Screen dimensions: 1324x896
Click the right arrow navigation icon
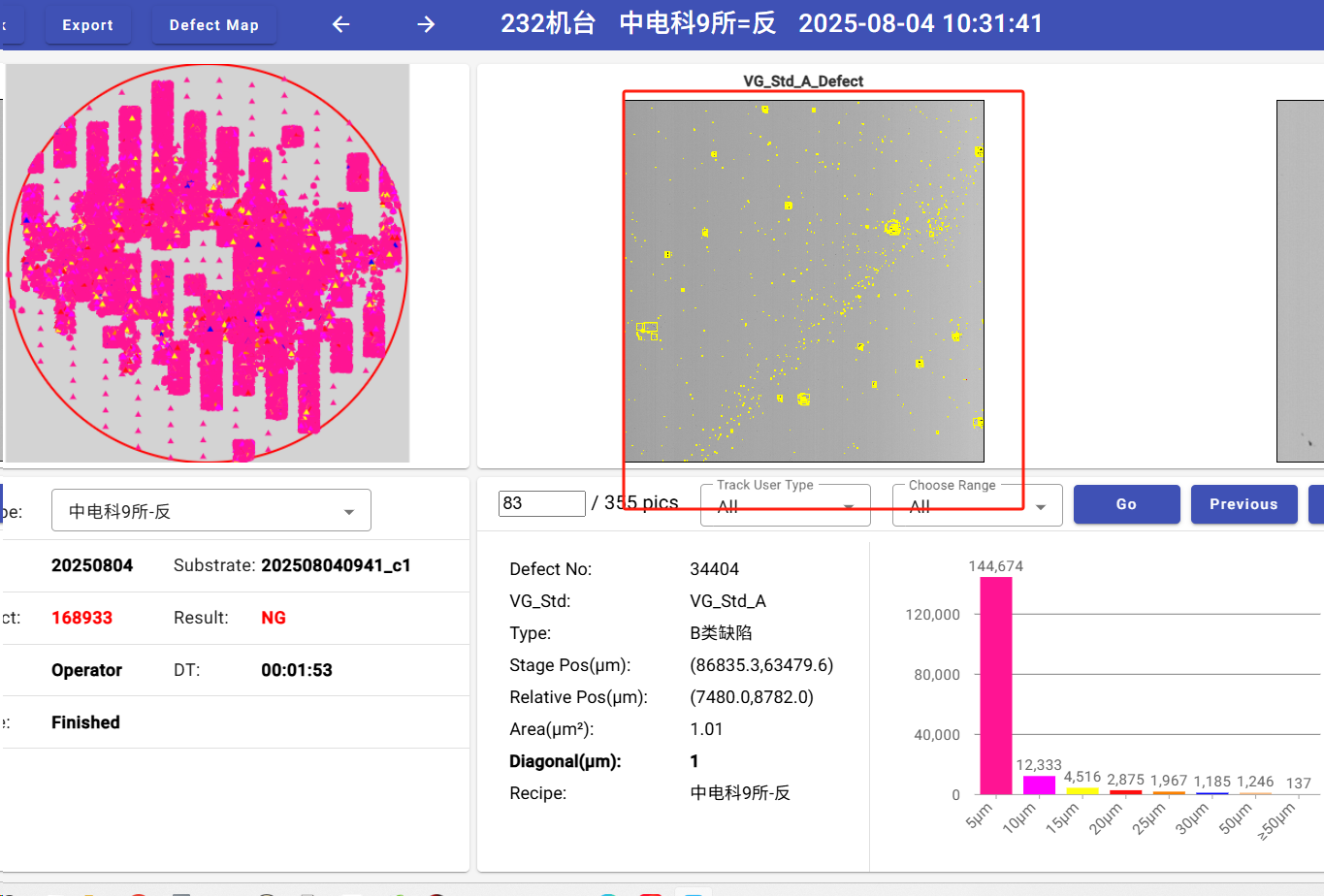click(426, 24)
